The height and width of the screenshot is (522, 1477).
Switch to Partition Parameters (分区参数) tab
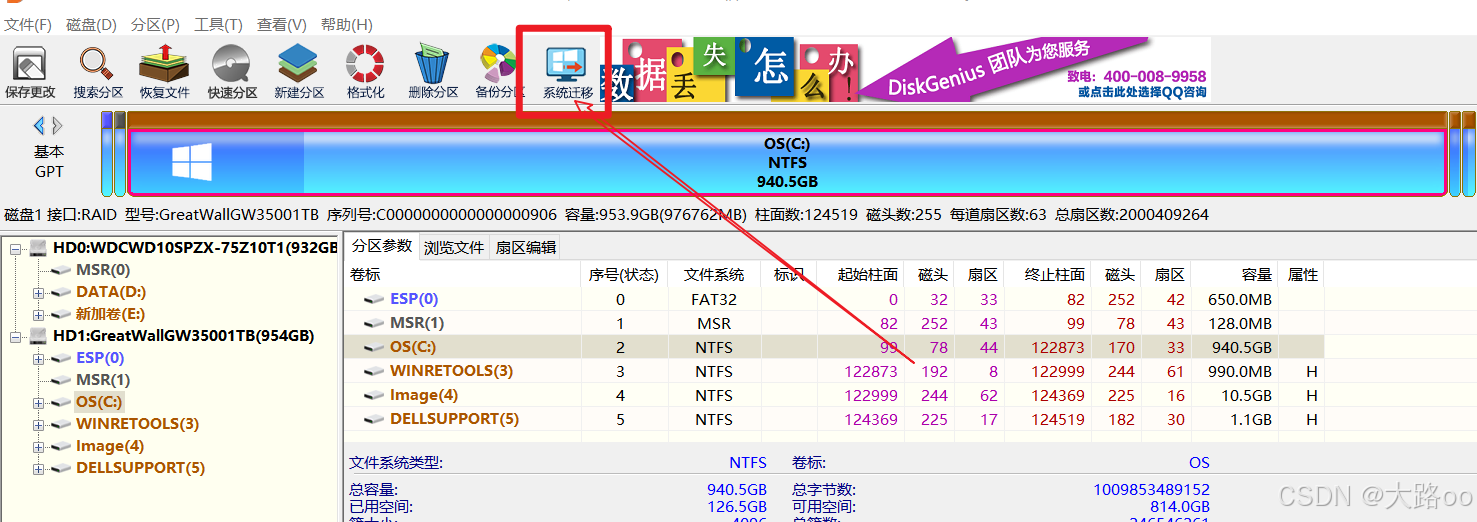(x=382, y=246)
